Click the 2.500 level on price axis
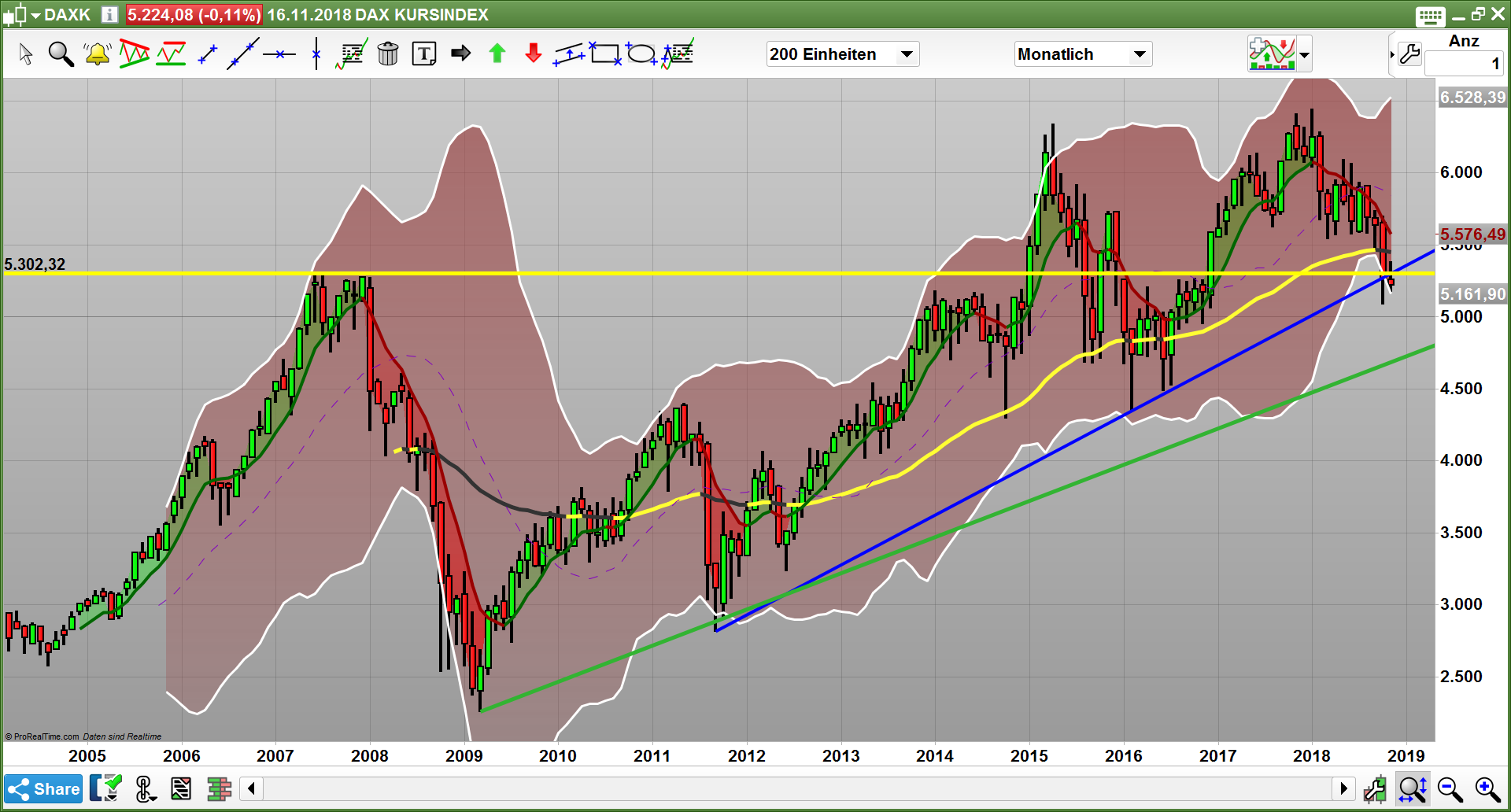Viewport: 1511px width, 812px height. [x=1461, y=677]
